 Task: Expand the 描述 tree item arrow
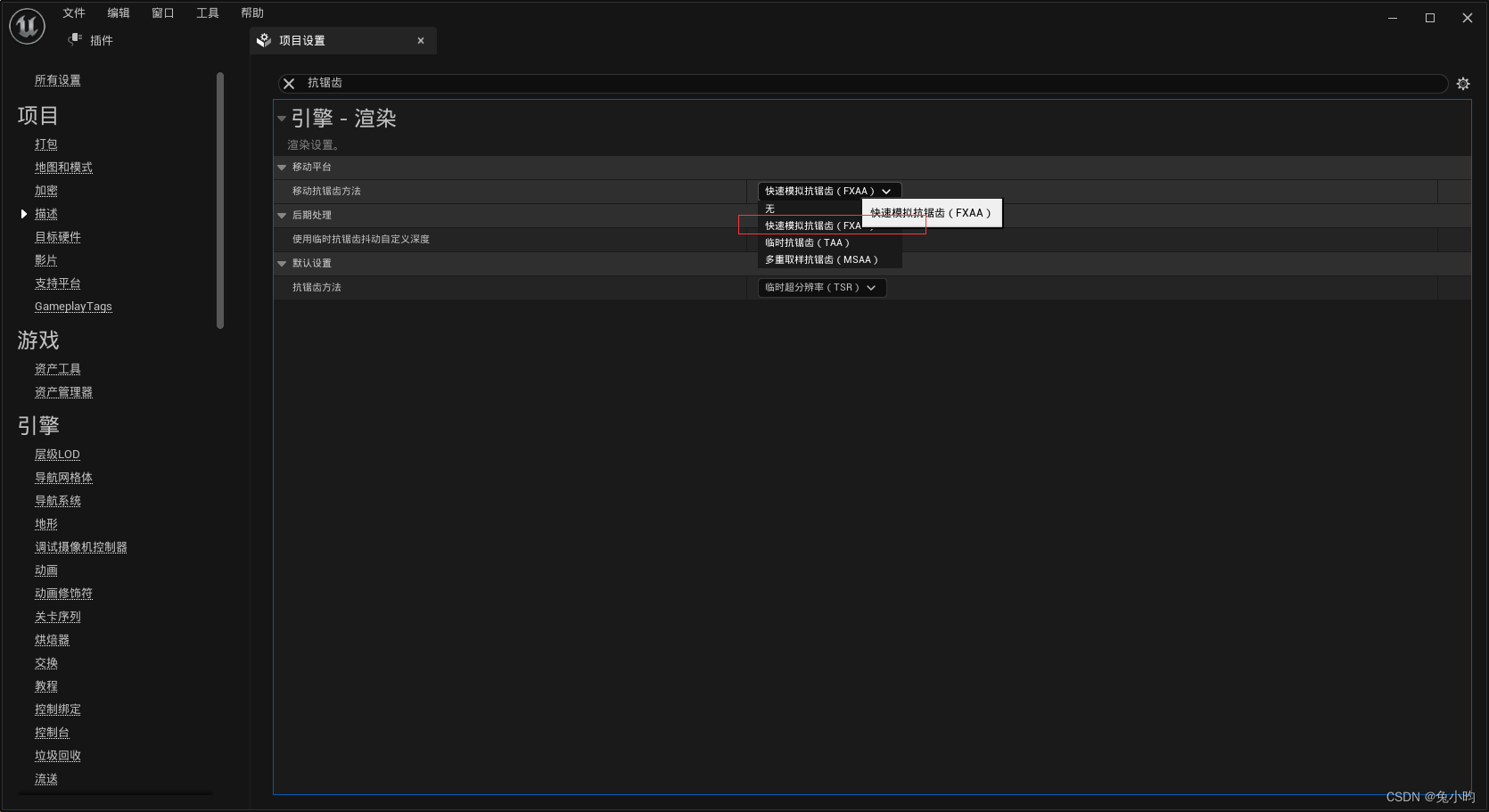[x=23, y=214]
